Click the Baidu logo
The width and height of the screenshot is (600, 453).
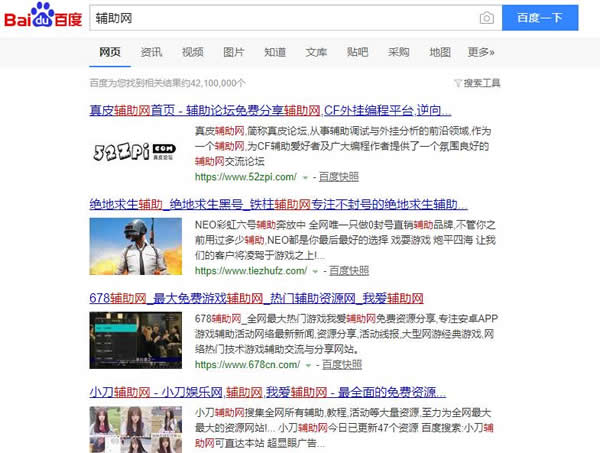pos(43,16)
